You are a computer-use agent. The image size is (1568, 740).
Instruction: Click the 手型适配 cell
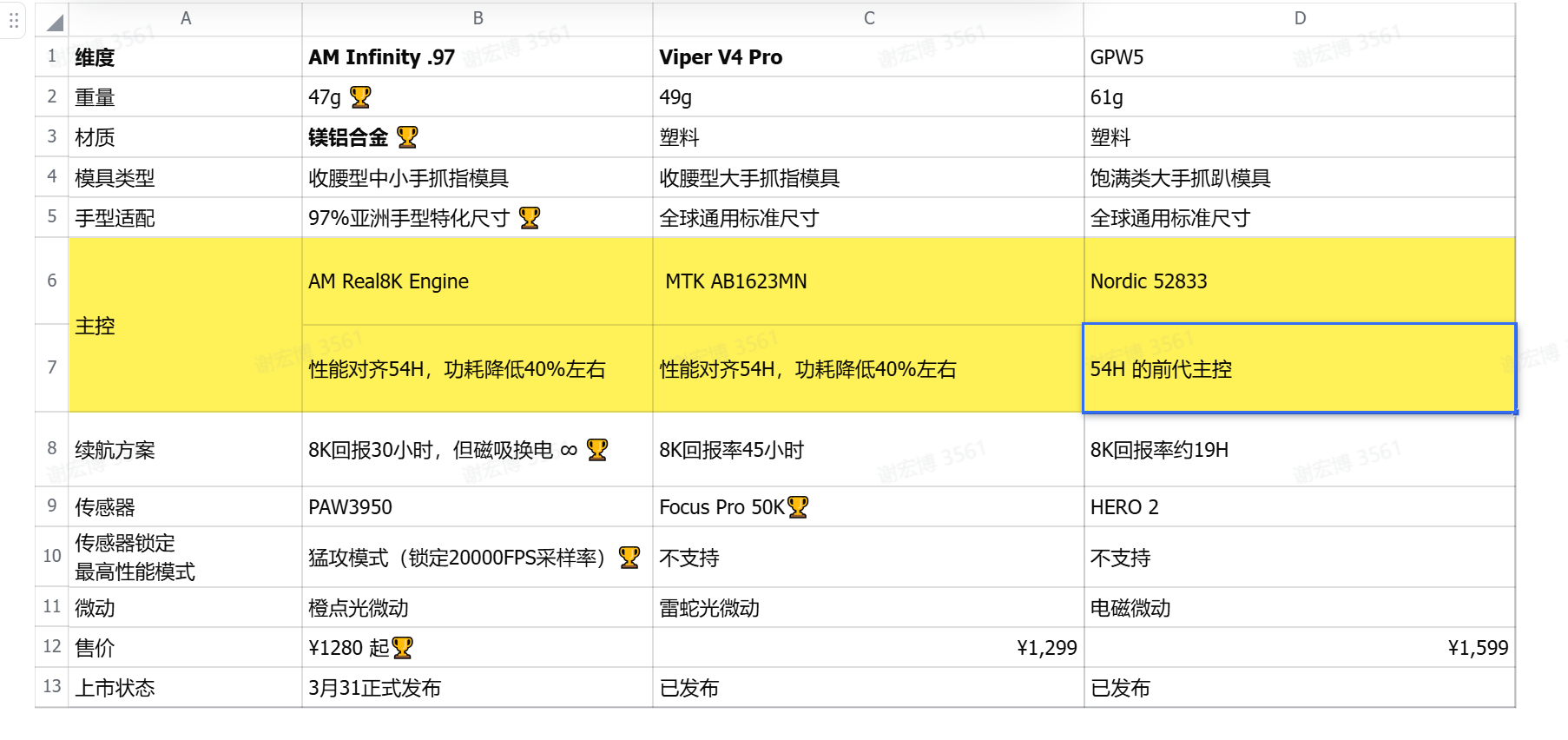coord(186,218)
